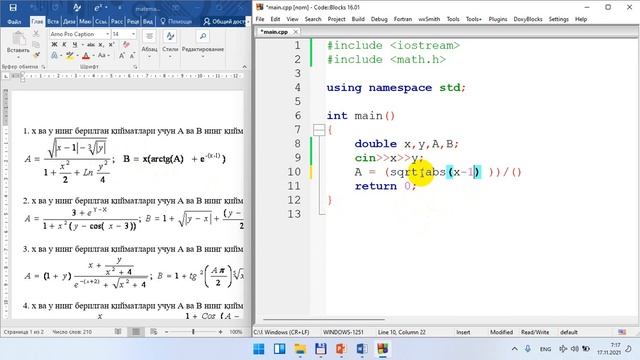Viewport: 640px width, 360px height.
Task: Cut selection using scissors icon in Word
Action: 36,34
